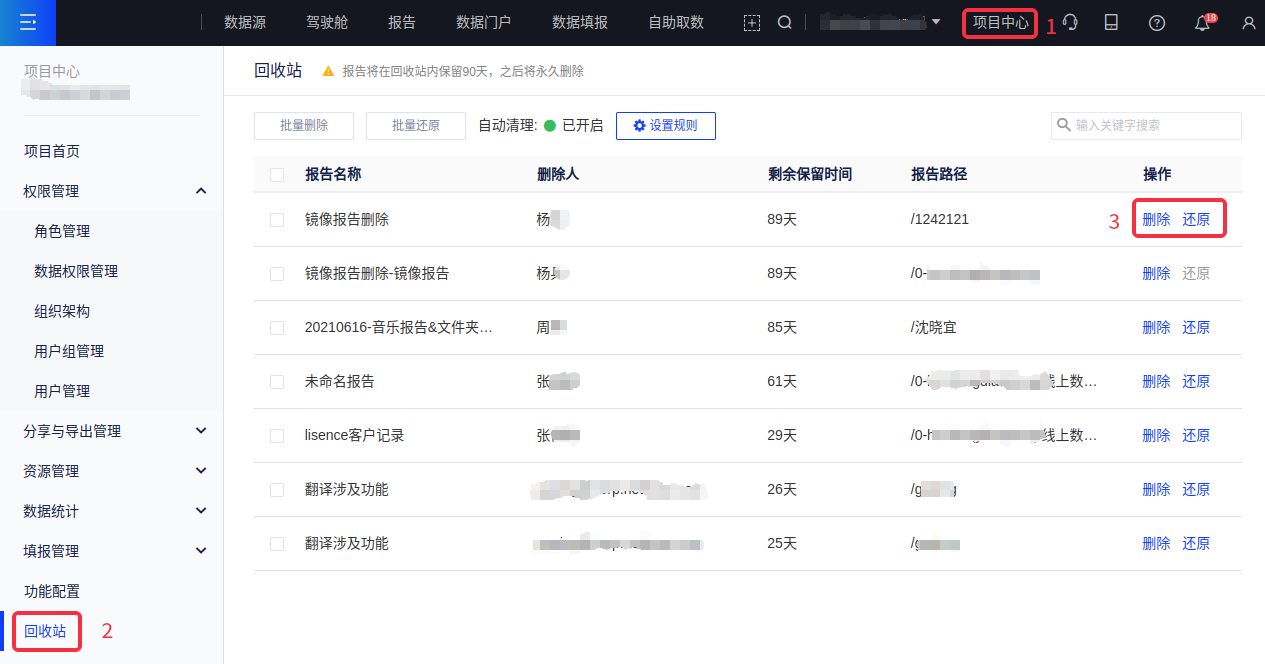1265x664 pixels.
Task: Click the add-new plus box icon
Action: (752, 23)
